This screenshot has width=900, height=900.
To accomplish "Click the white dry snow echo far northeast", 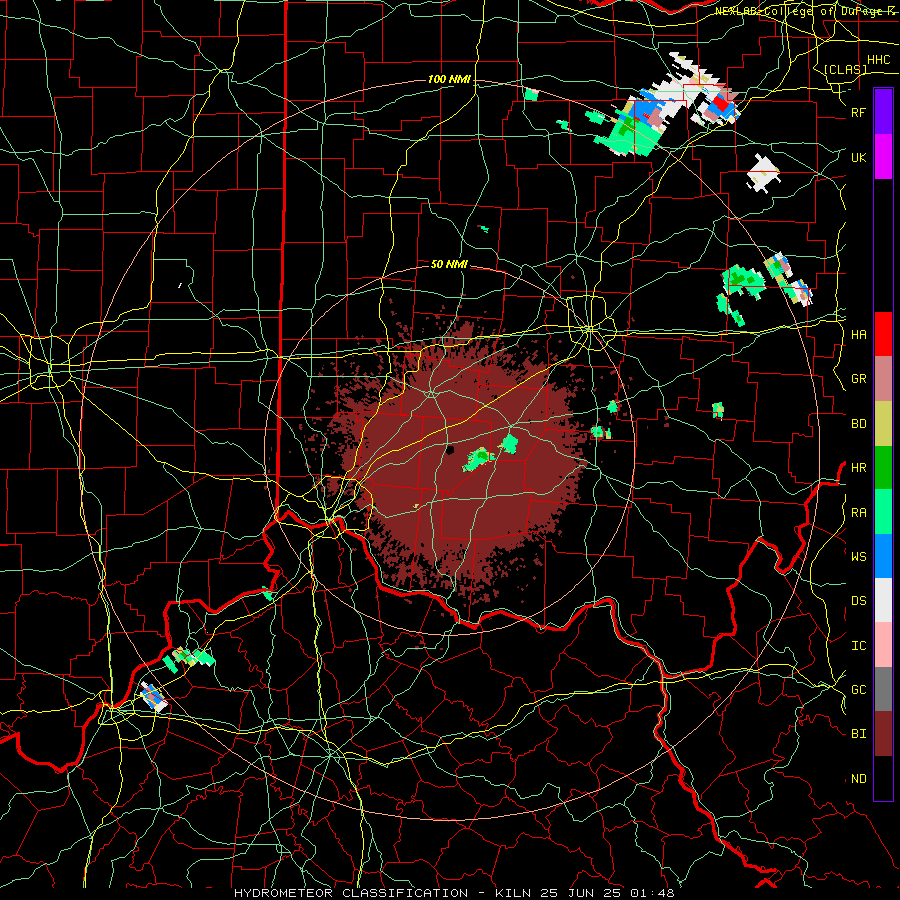I will point(763,172).
